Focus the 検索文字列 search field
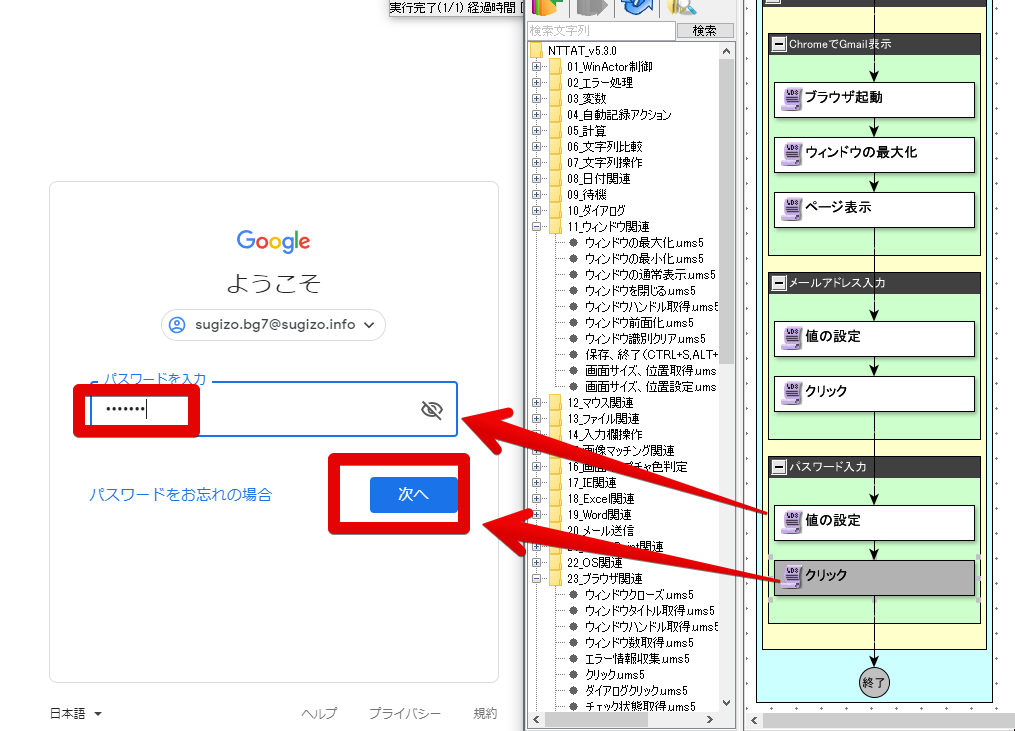Screen dimensions: 1015x731 [601, 30]
